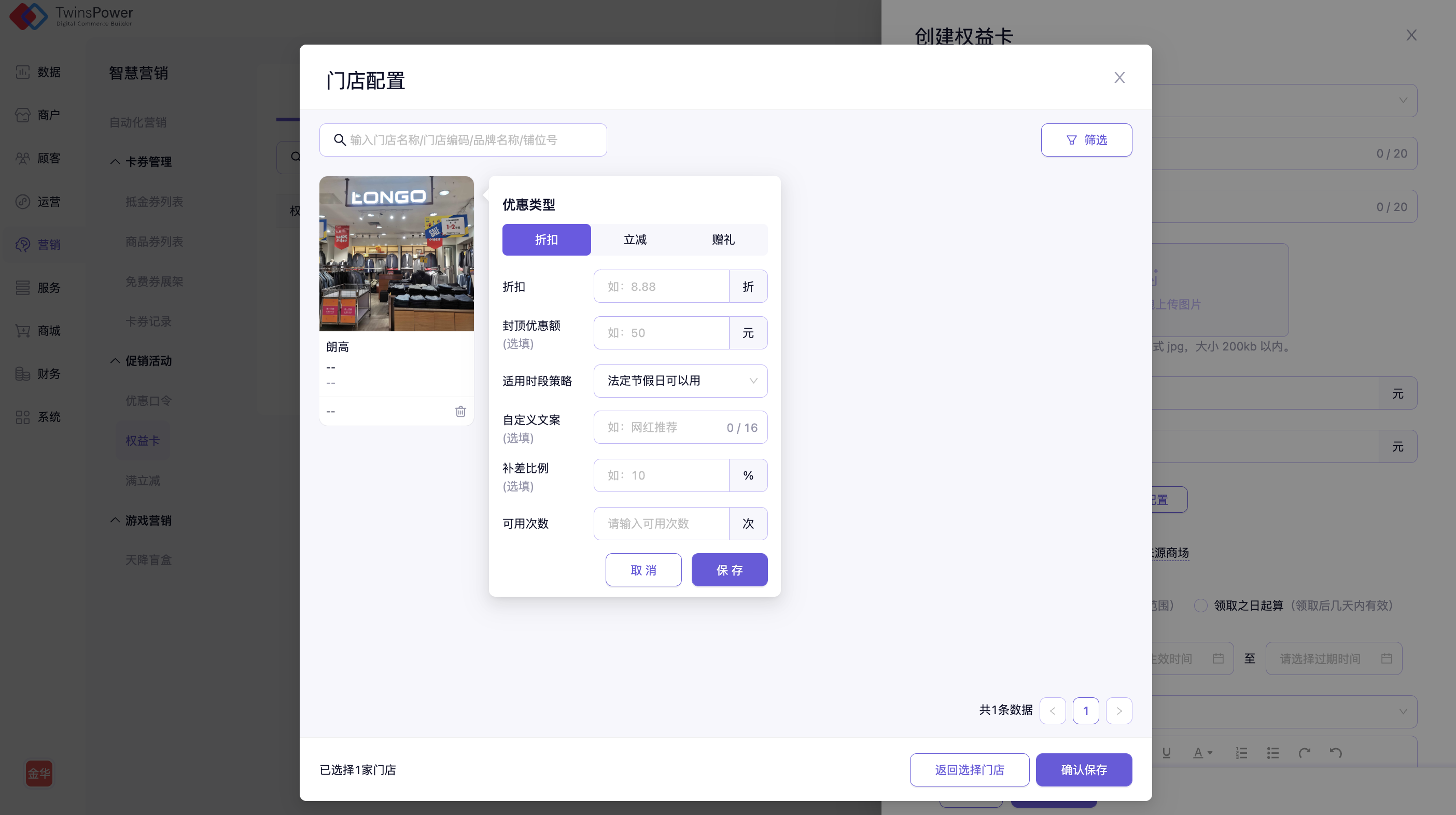Delete the 朗高 store card with the trash icon

pos(460,412)
